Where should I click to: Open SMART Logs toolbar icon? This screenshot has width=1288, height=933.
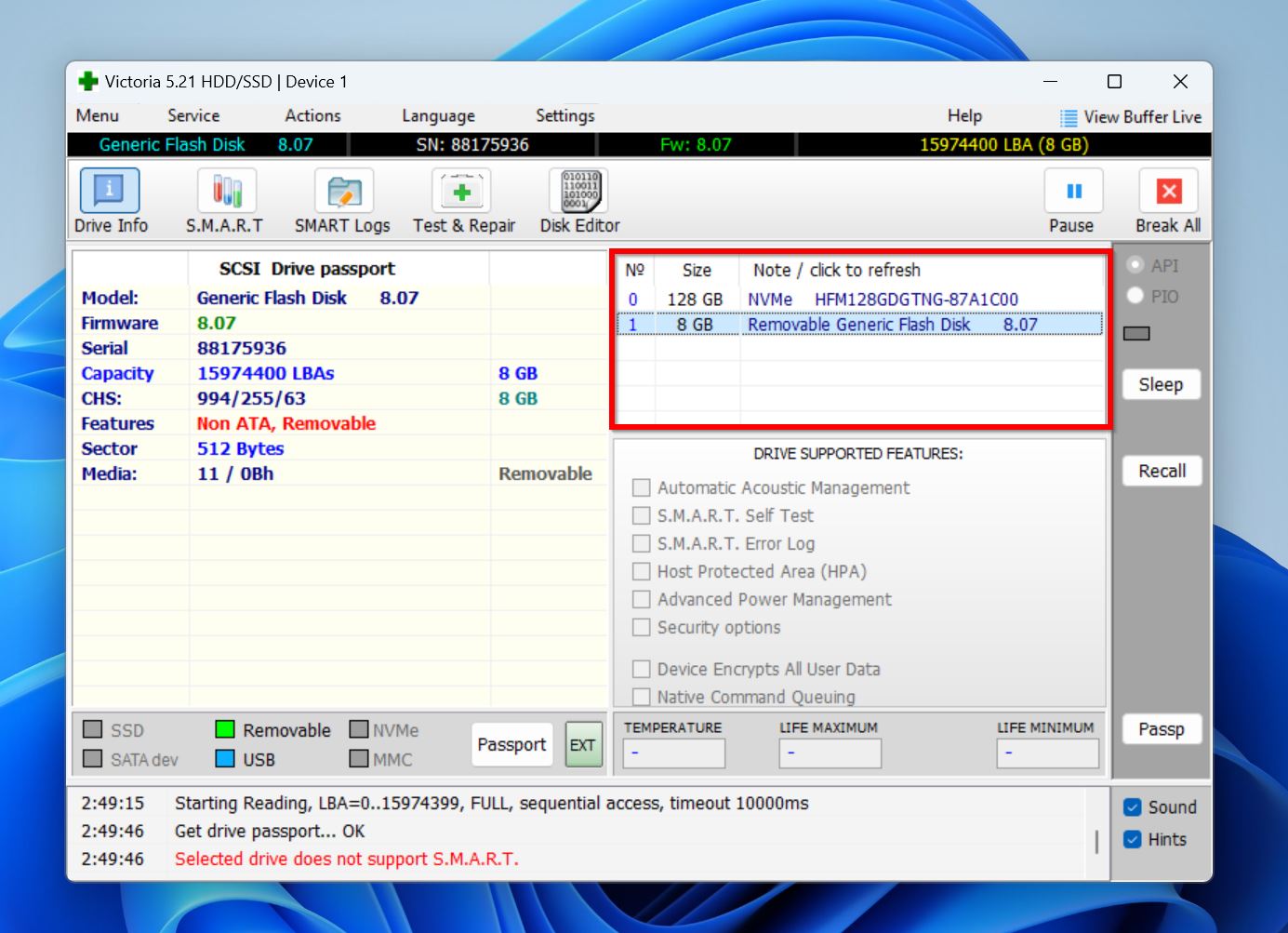(x=343, y=192)
